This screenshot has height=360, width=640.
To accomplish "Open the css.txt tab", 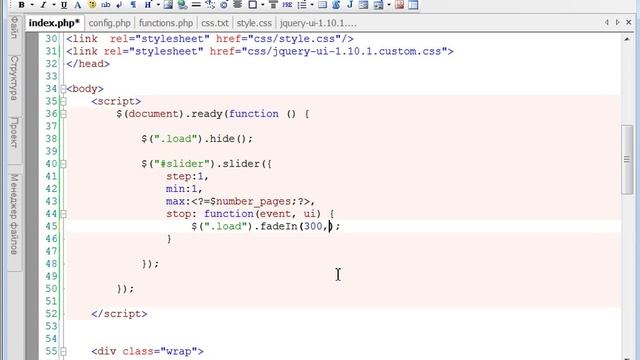I will tap(215, 23).
